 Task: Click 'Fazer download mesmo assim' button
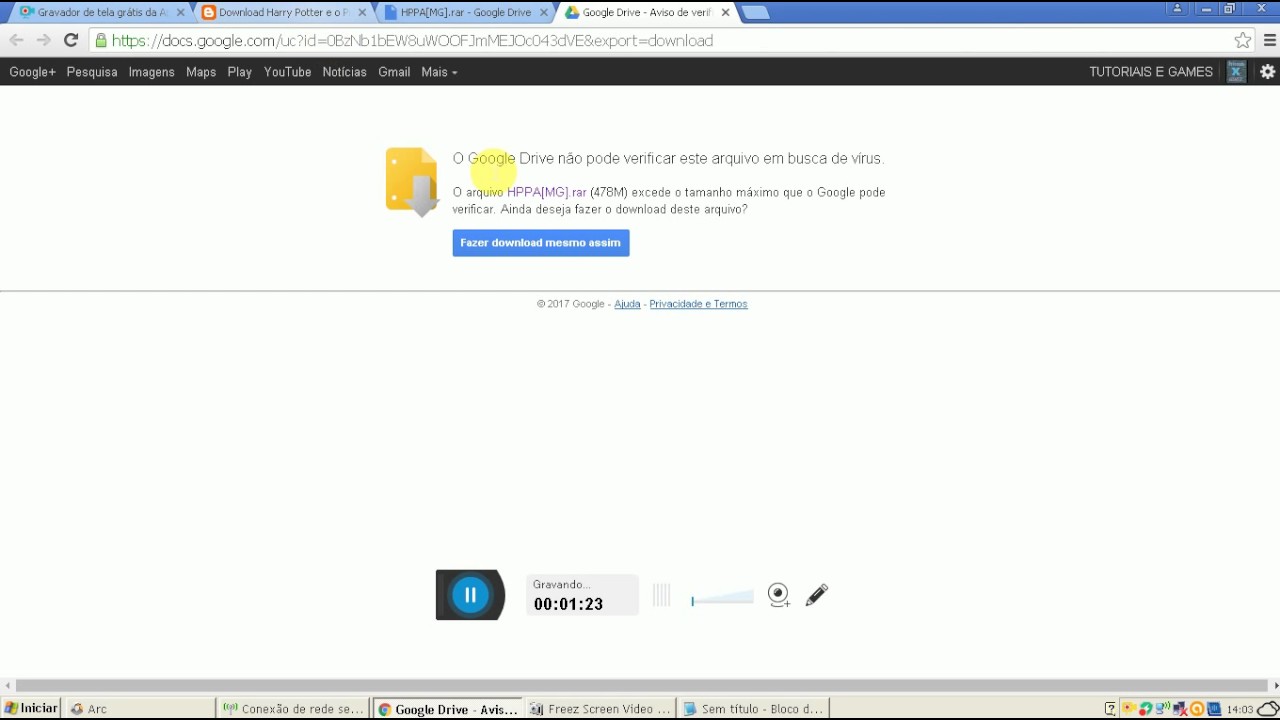pyautogui.click(x=541, y=243)
